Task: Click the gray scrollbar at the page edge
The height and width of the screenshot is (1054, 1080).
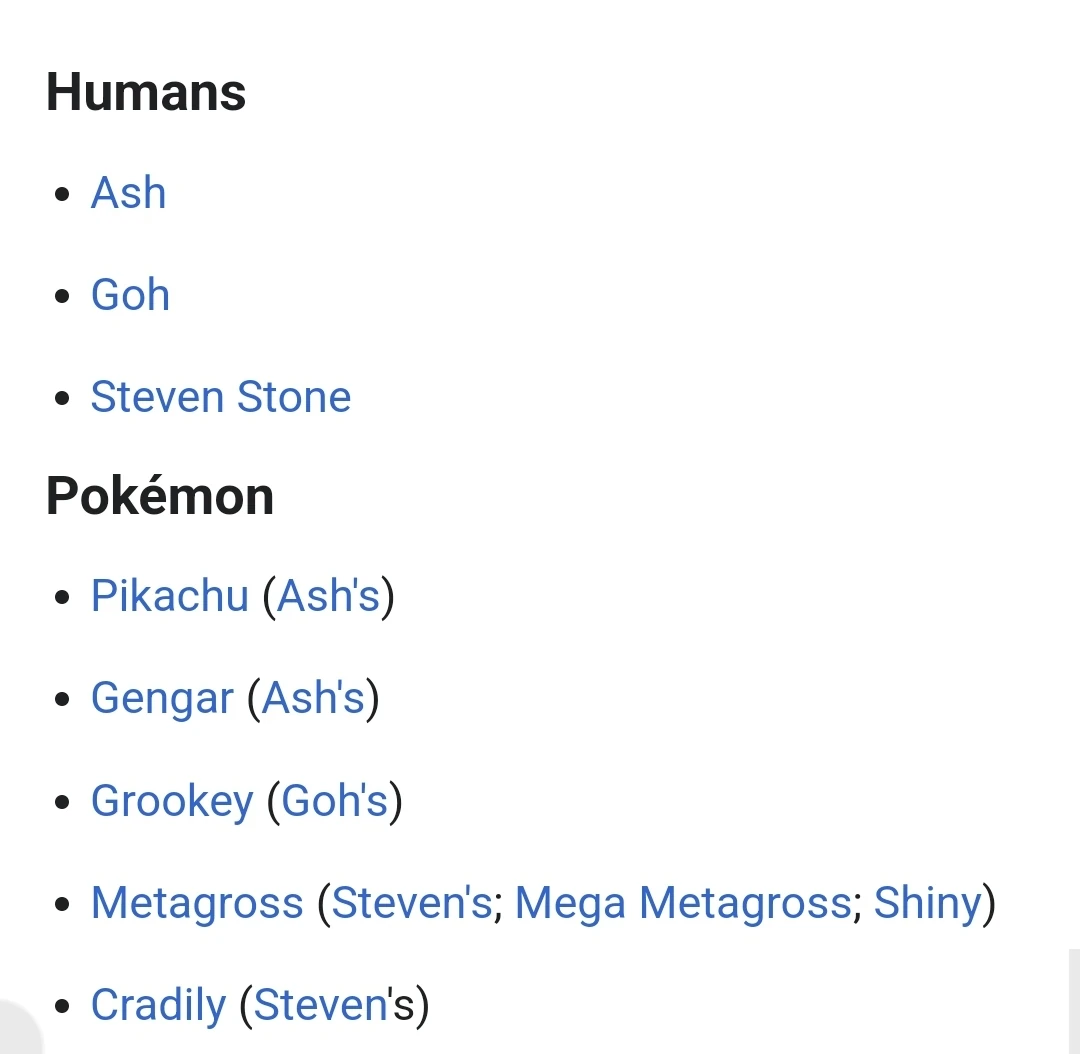Action: (1074, 1002)
